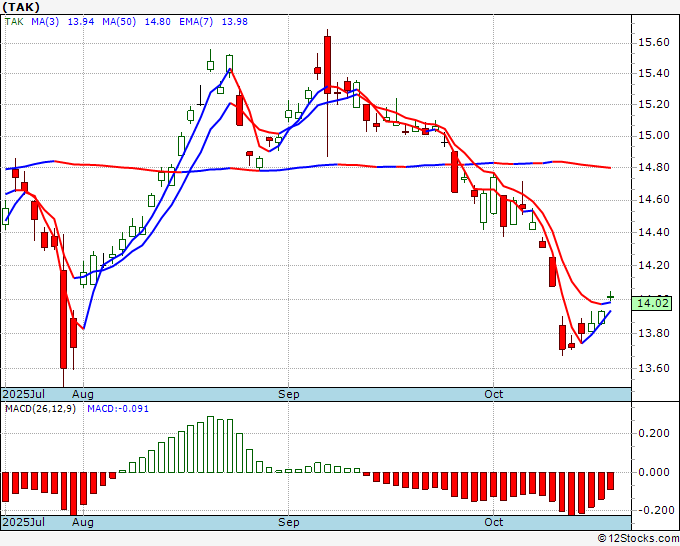Click the tallest red candle in early September

point(327,65)
